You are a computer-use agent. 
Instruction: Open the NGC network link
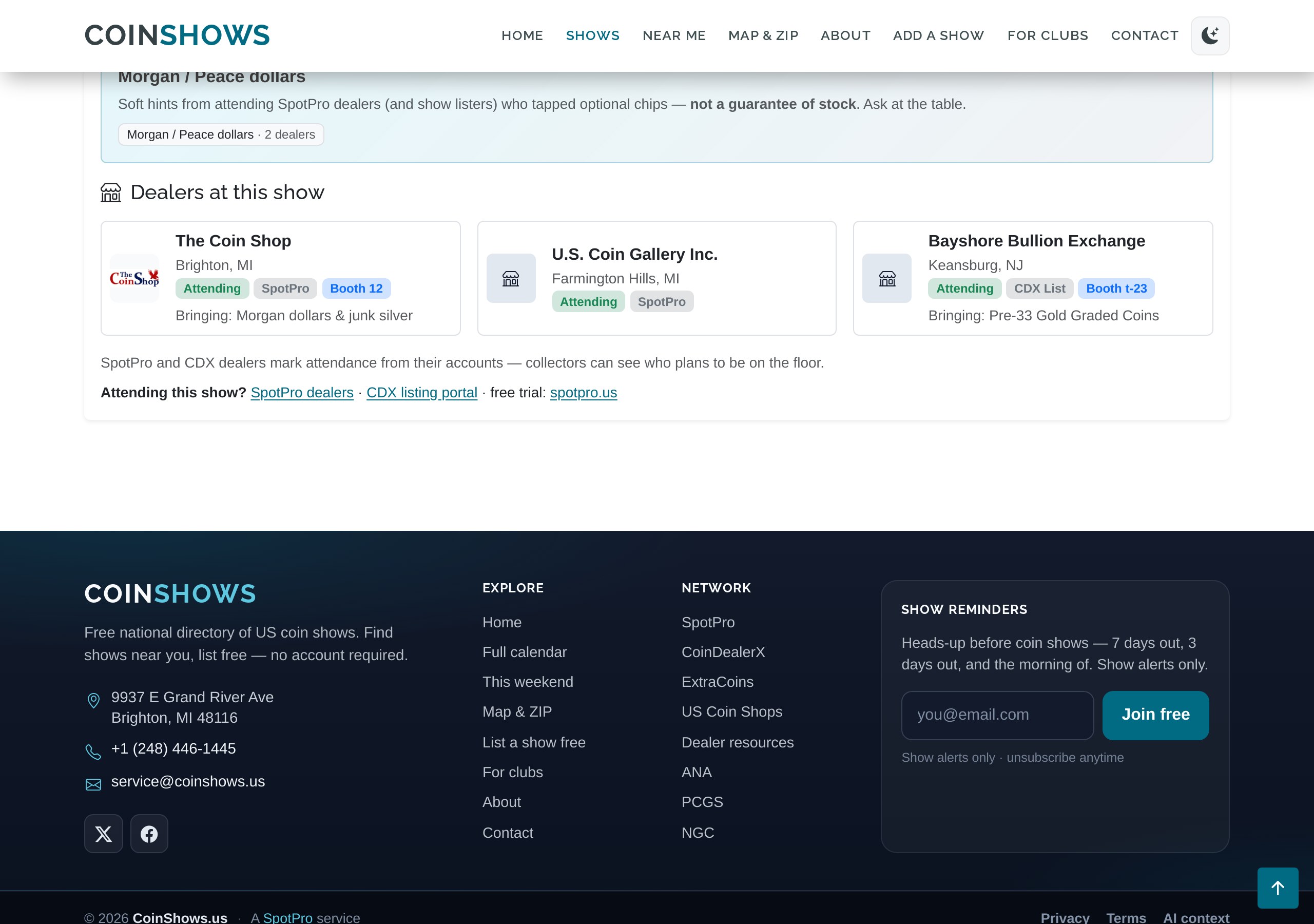point(698,833)
